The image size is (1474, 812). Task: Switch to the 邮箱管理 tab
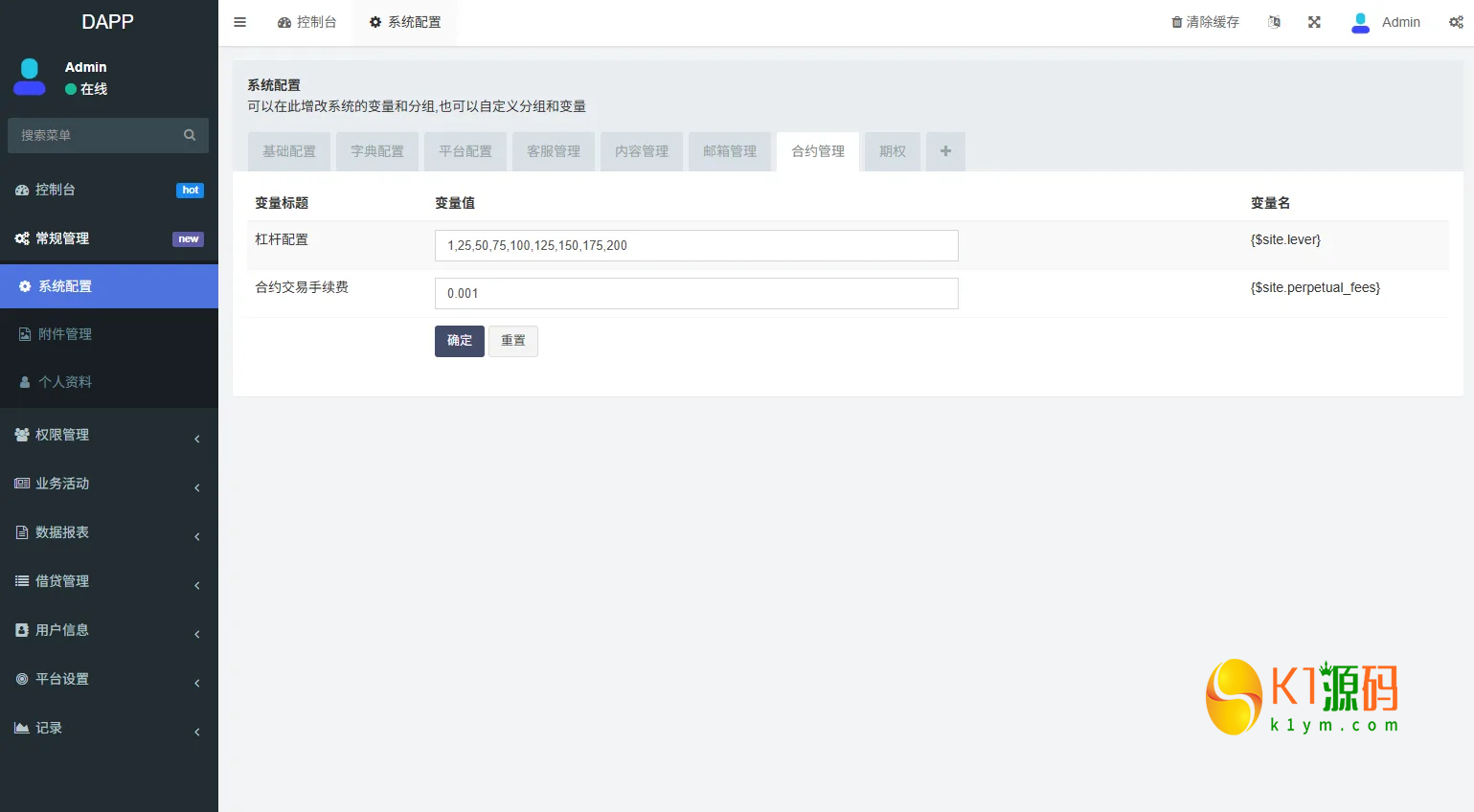pos(730,151)
